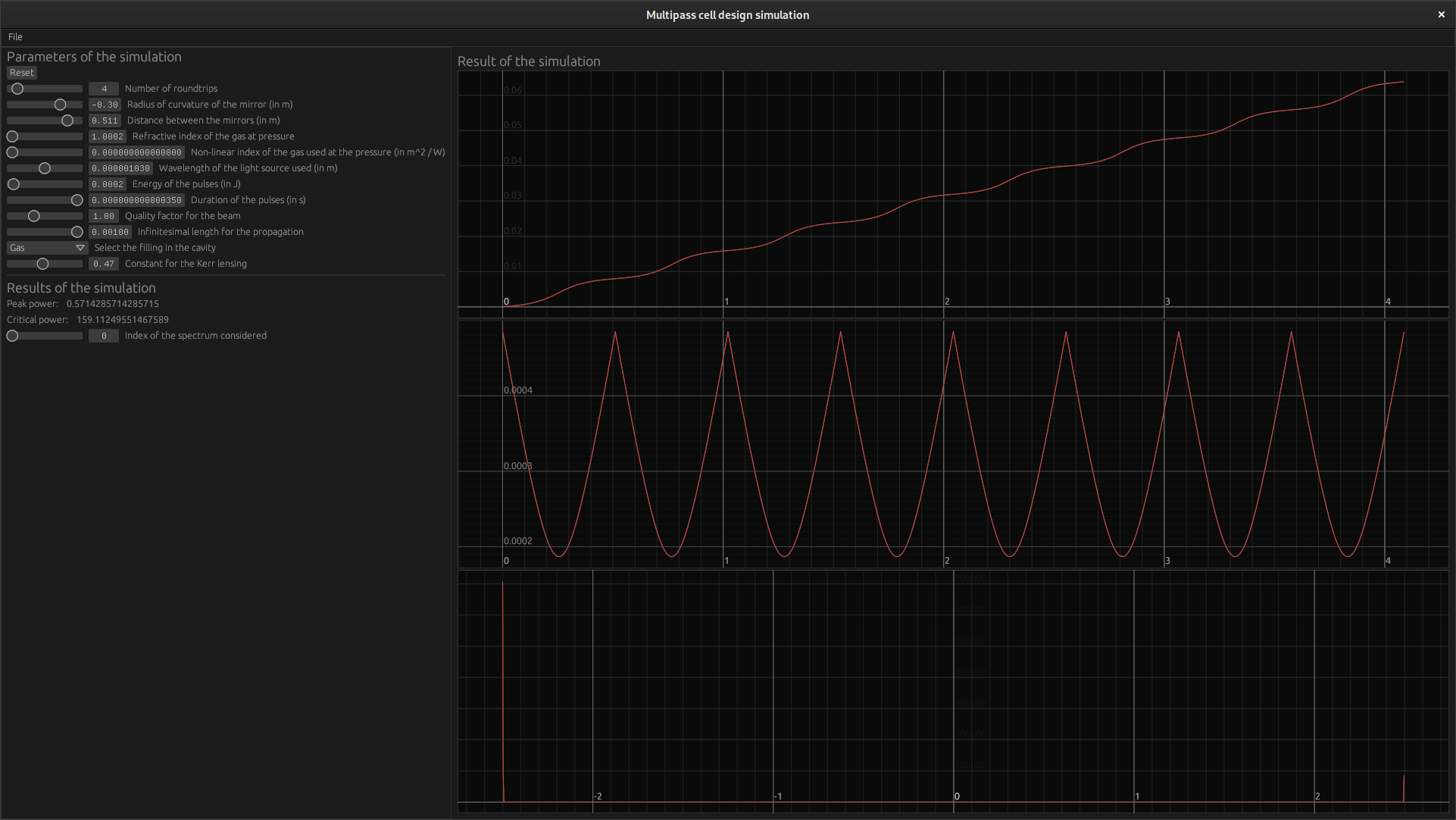The width and height of the screenshot is (1456, 820).
Task: Click the Index of the spectrum slider handle
Action: coord(12,336)
